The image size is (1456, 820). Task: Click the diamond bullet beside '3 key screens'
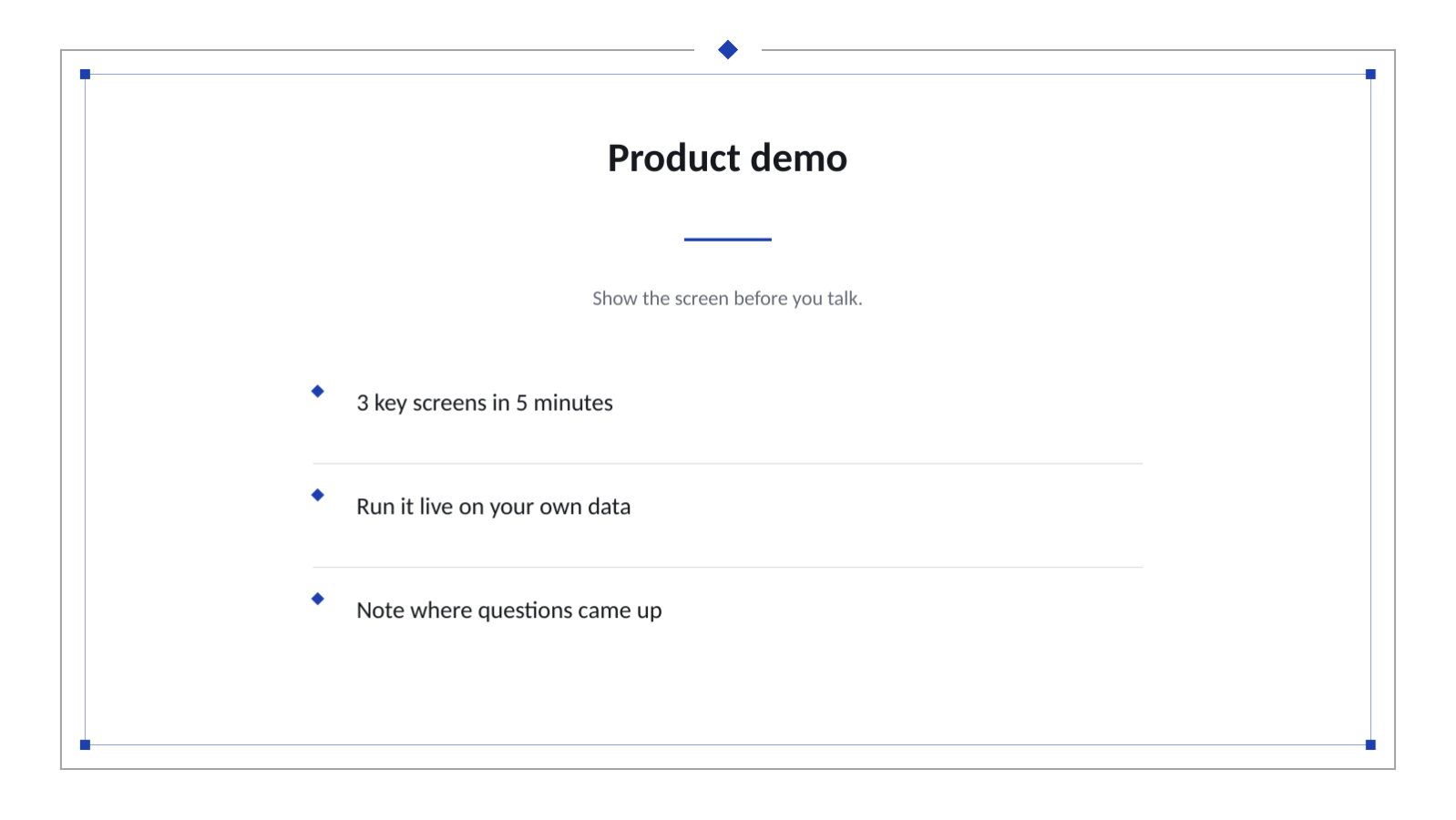pyautogui.click(x=318, y=391)
